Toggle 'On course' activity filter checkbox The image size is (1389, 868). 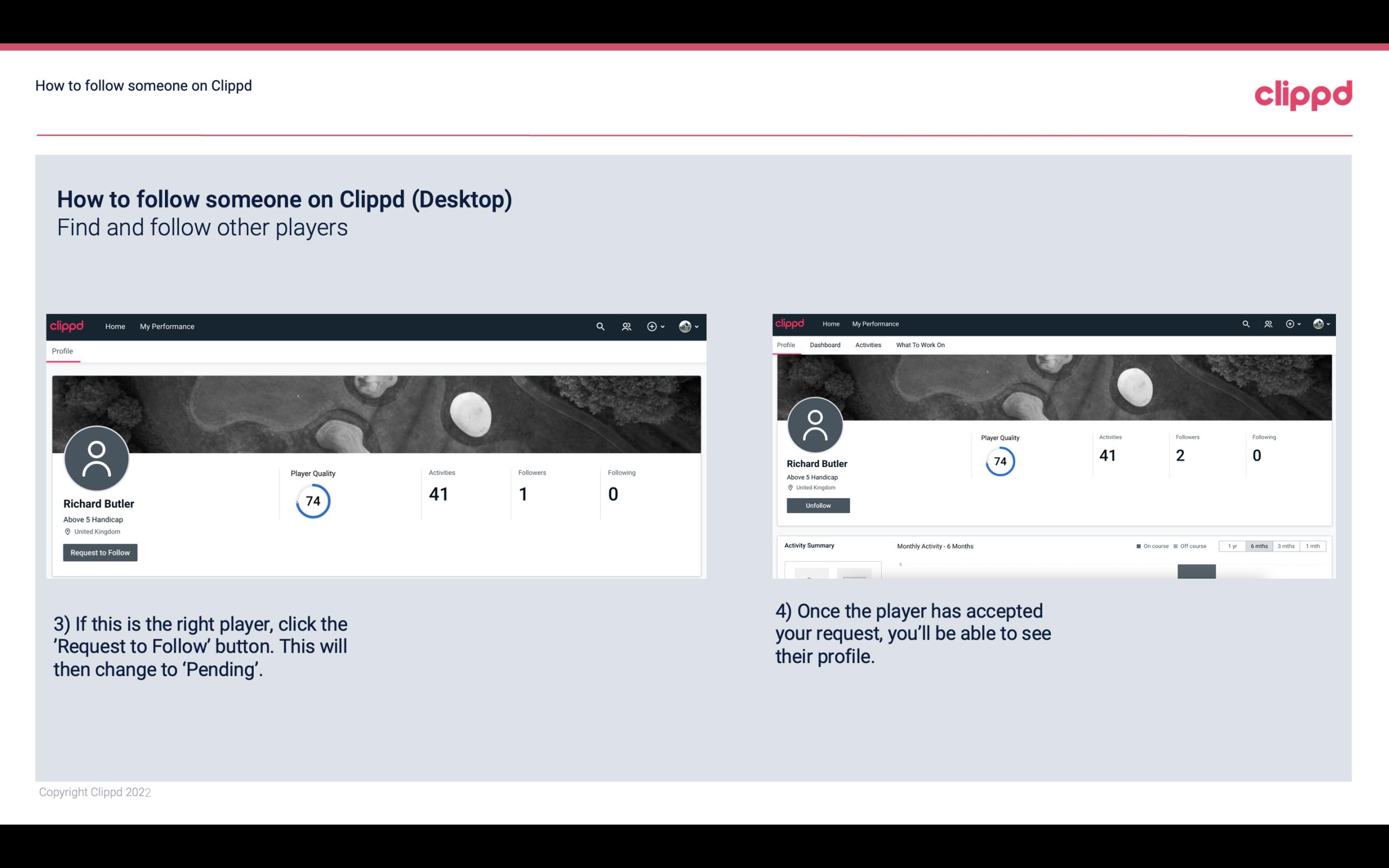[x=1136, y=546]
